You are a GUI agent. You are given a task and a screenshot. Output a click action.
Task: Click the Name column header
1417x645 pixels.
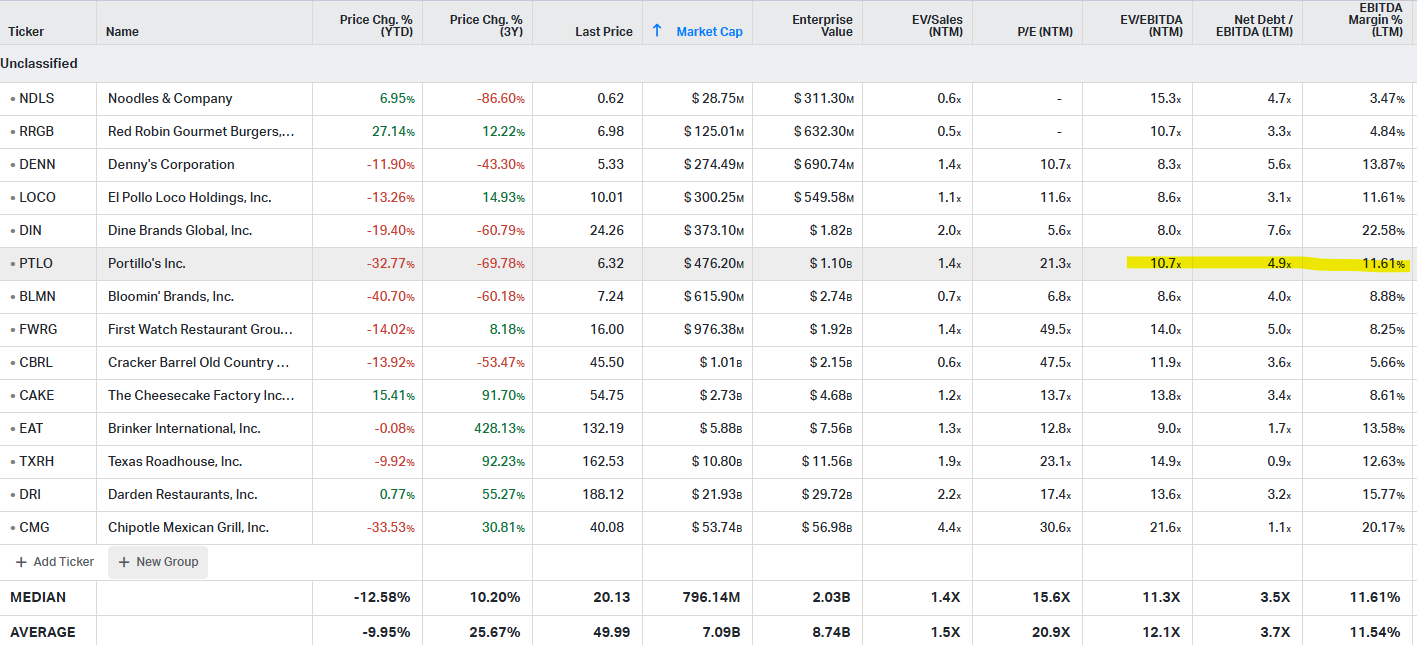point(122,31)
